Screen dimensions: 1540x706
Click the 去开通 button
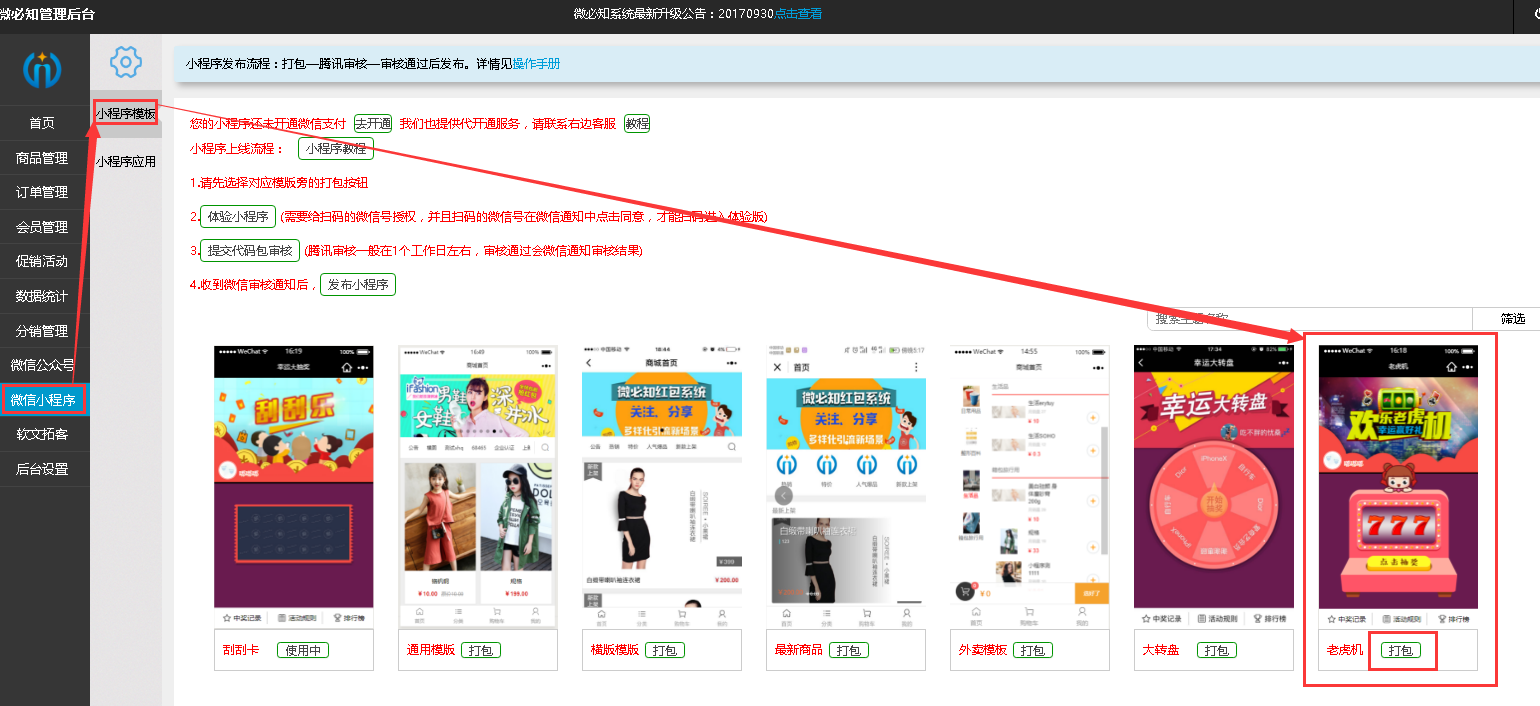pyautogui.click(x=373, y=124)
